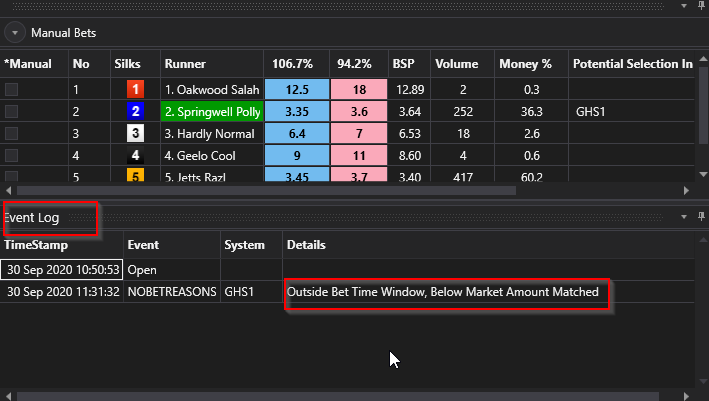Lay Hardly Normal at 7
The image size is (709, 401).
[359, 133]
